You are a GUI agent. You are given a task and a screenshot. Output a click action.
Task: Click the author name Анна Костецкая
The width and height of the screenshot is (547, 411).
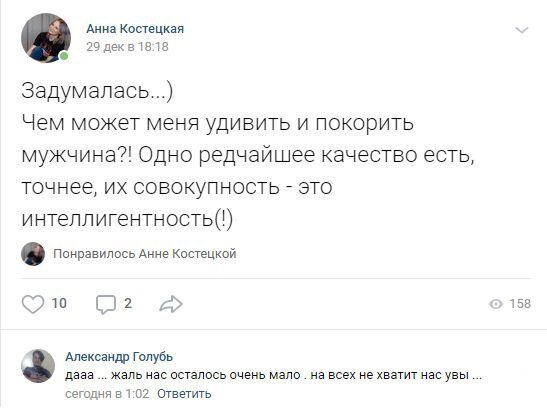coord(135,29)
